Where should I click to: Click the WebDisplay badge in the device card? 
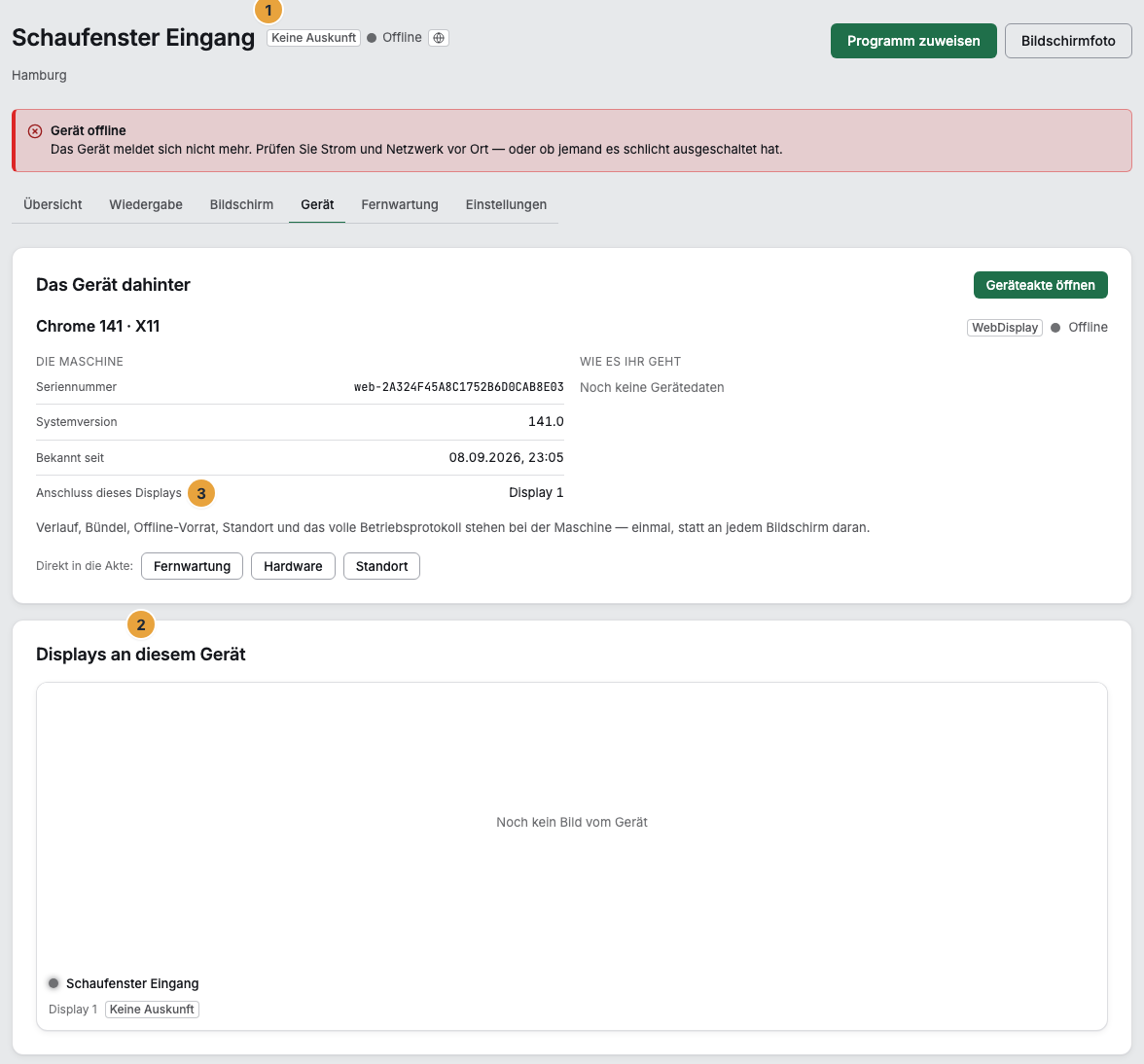(x=1005, y=328)
